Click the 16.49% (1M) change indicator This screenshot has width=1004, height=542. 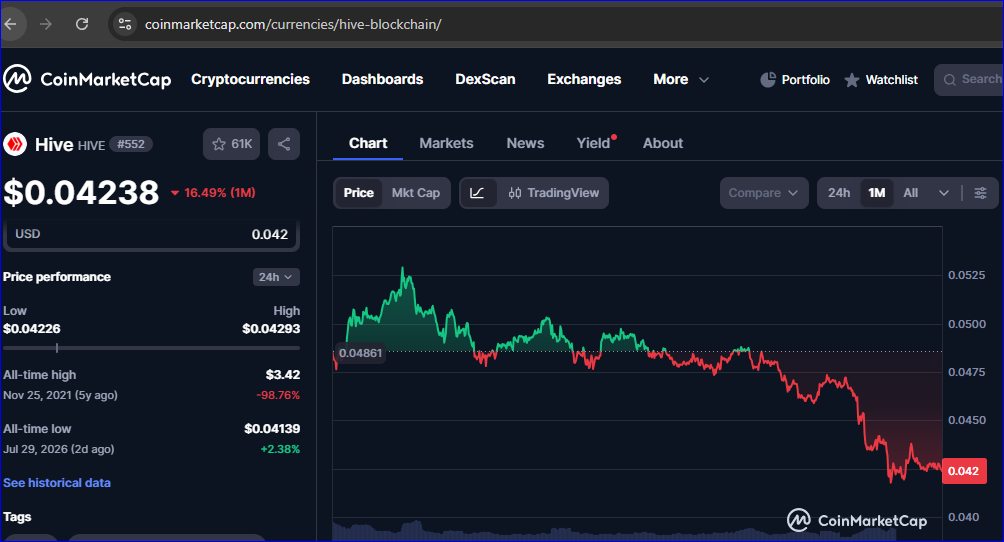213,193
